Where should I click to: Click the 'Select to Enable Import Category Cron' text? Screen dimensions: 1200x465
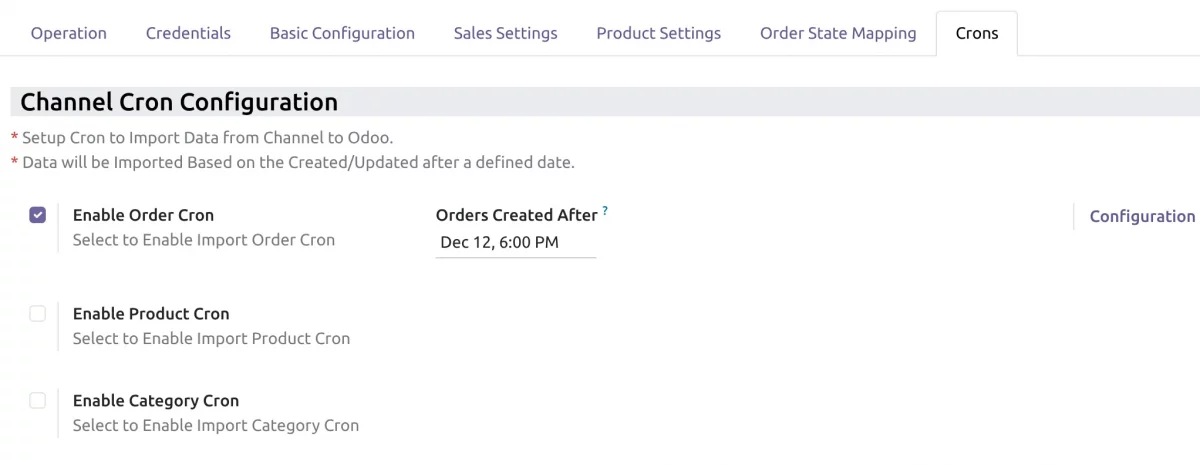click(216, 426)
